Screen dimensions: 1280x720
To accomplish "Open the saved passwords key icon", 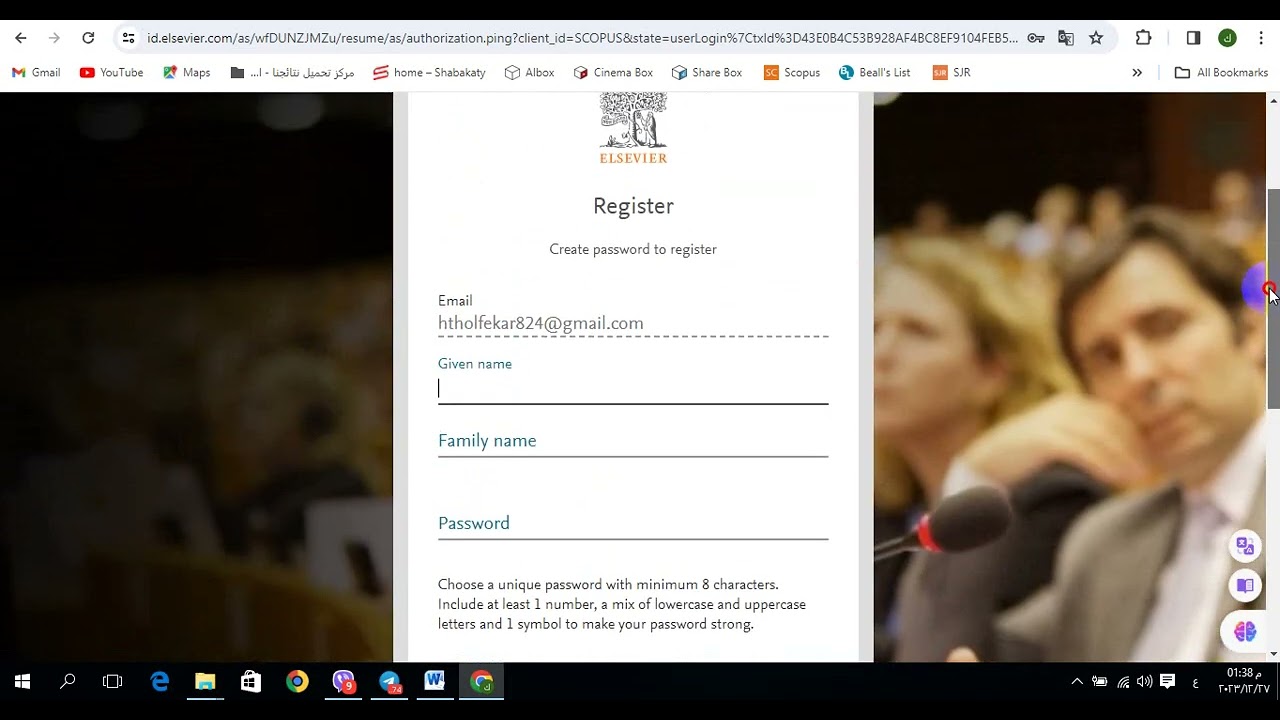I will coord(1036,38).
